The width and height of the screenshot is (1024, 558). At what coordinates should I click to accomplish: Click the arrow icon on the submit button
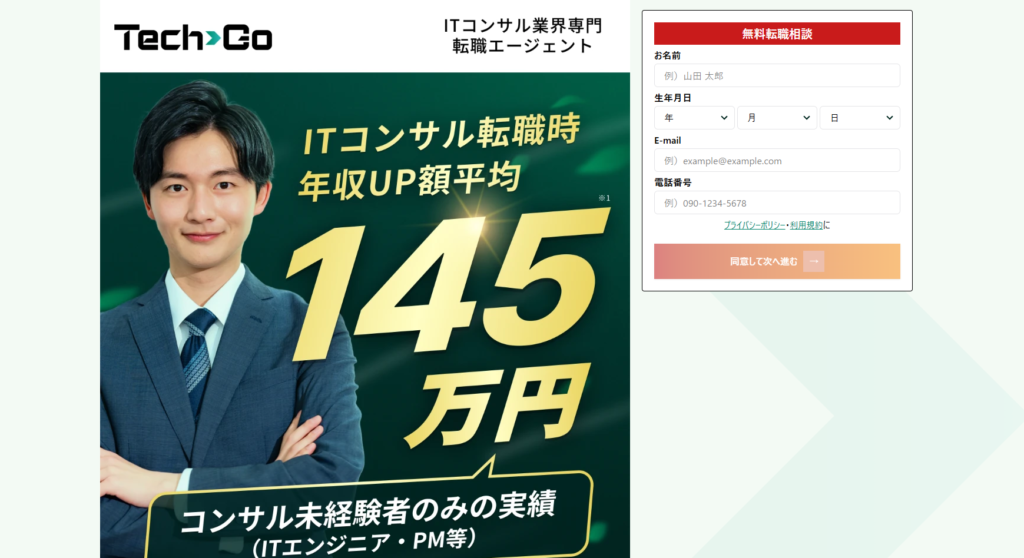click(x=814, y=261)
